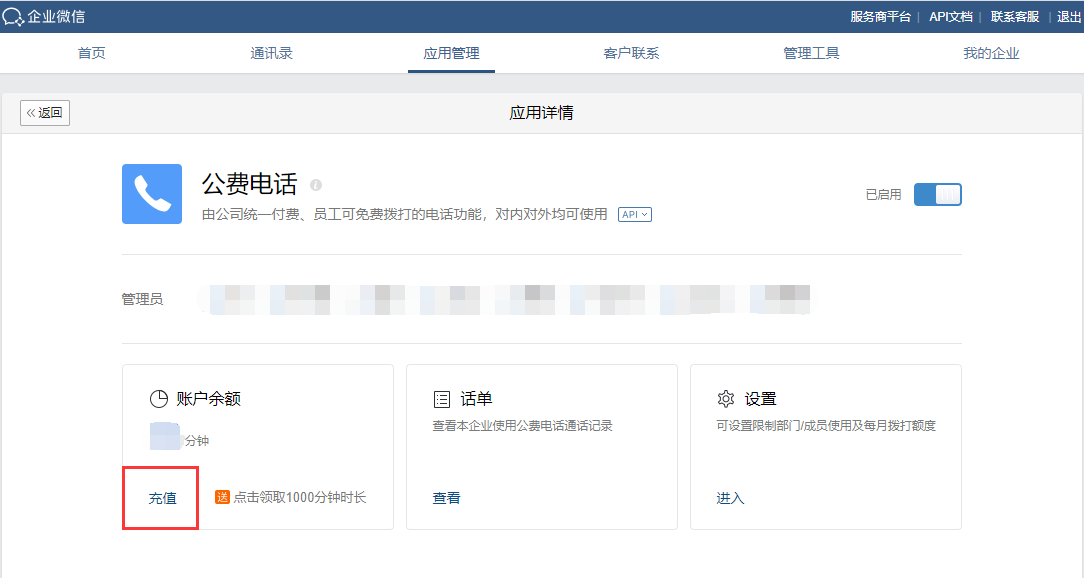The width and height of the screenshot is (1084, 578).
Task: Click 进入 to enter settings
Action: pyautogui.click(x=730, y=498)
